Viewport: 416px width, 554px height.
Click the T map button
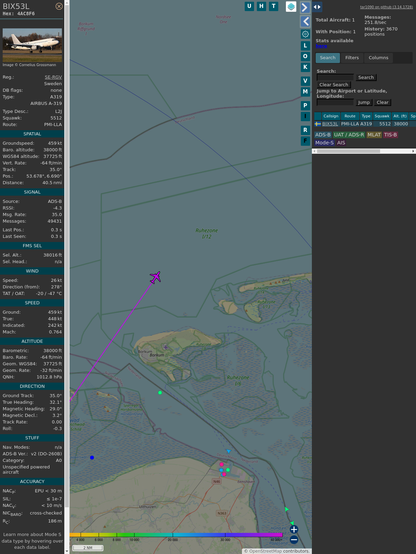pyautogui.click(x=274, y=6)
